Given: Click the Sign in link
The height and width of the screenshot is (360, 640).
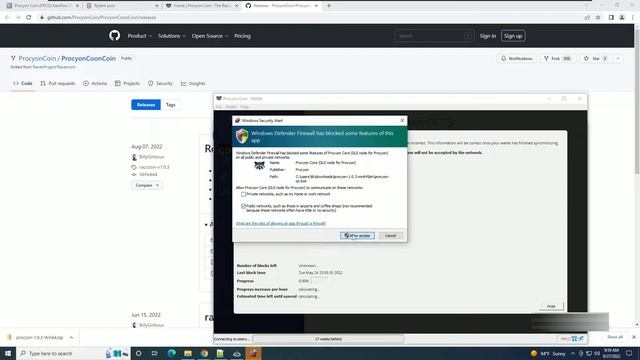Looking at the screenshot, I should (x=488, y=36).
